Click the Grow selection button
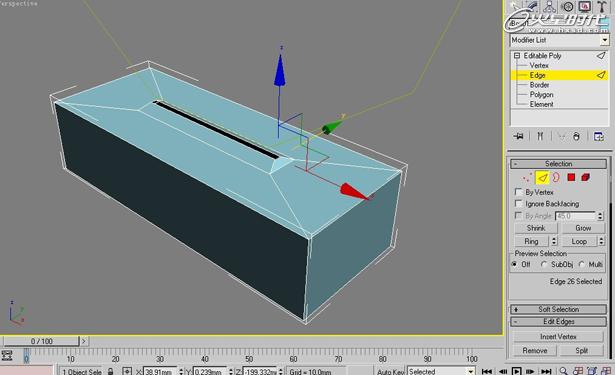The image size is (615, 375). [x=583, y=228]
